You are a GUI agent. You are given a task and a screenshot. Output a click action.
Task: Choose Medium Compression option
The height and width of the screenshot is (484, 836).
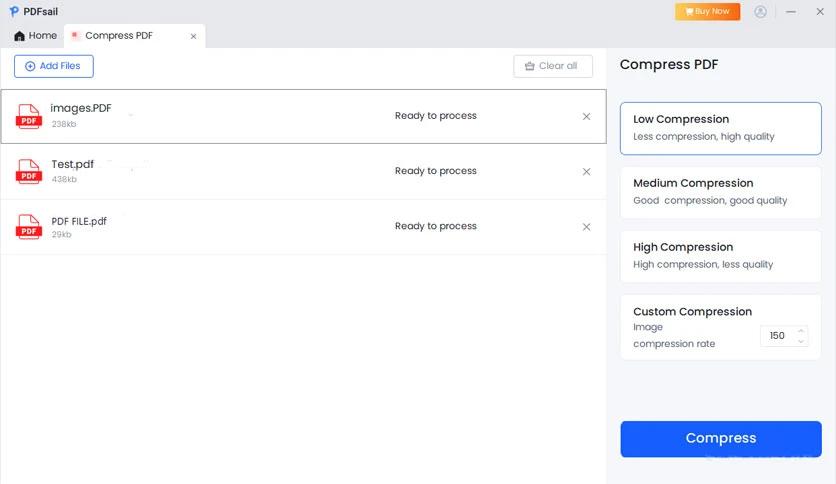click(720, 191)
